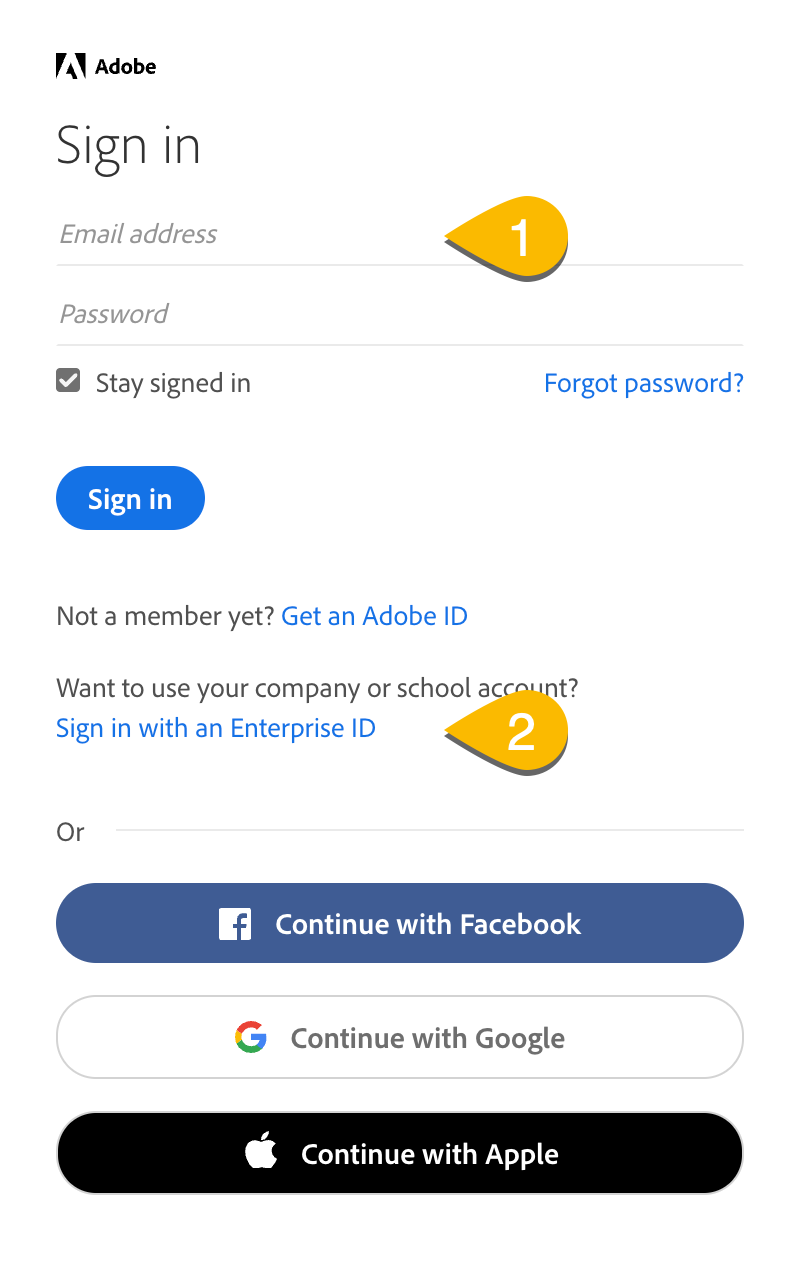Focus the Password input field

(x=400, y=315)
